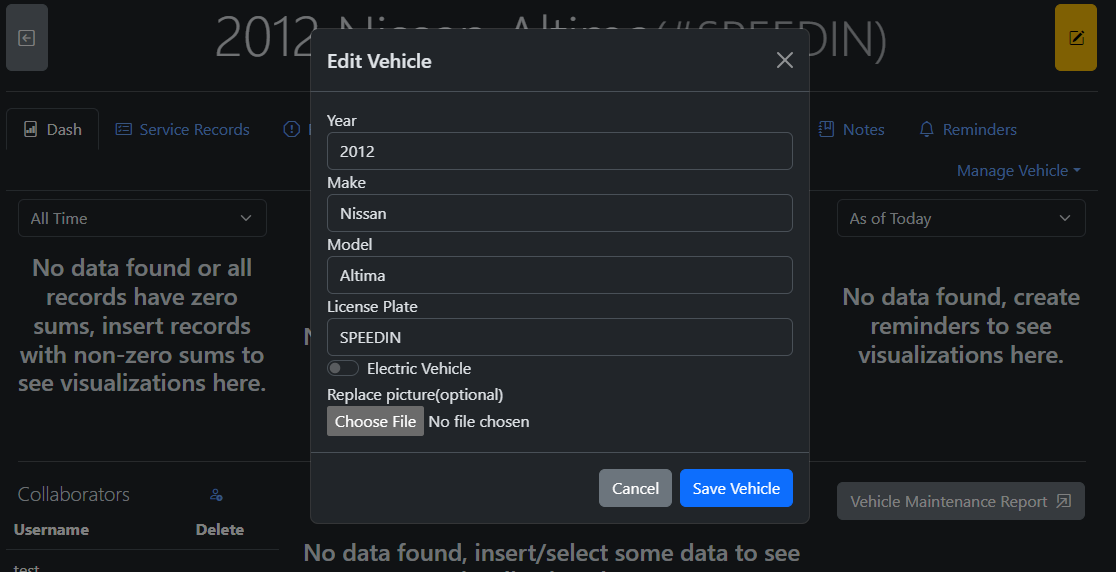Open the All Time dropdown

(x=142, y=218)
